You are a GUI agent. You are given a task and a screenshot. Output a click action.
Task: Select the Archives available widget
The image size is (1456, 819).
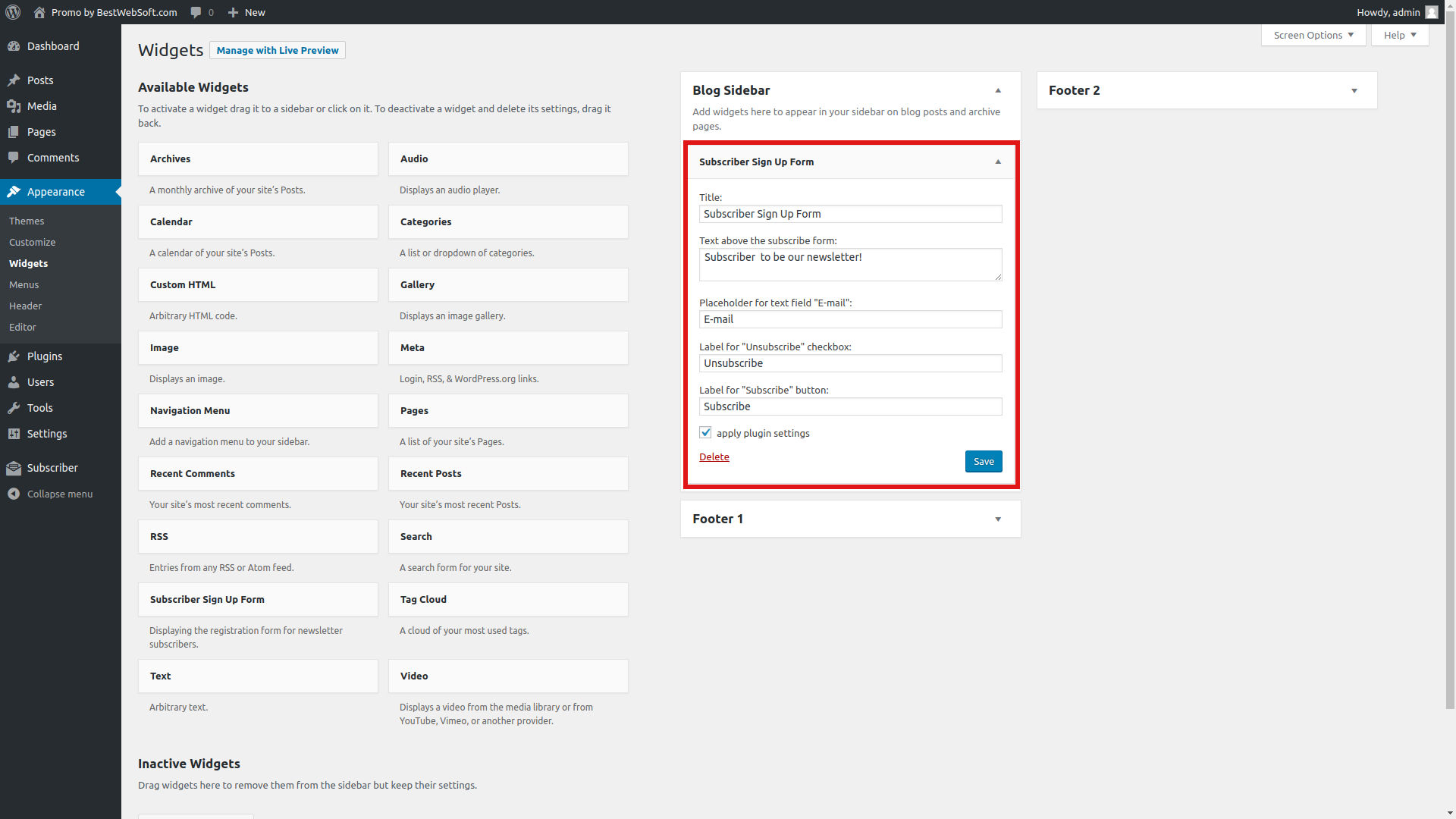[x=258, y=158]
